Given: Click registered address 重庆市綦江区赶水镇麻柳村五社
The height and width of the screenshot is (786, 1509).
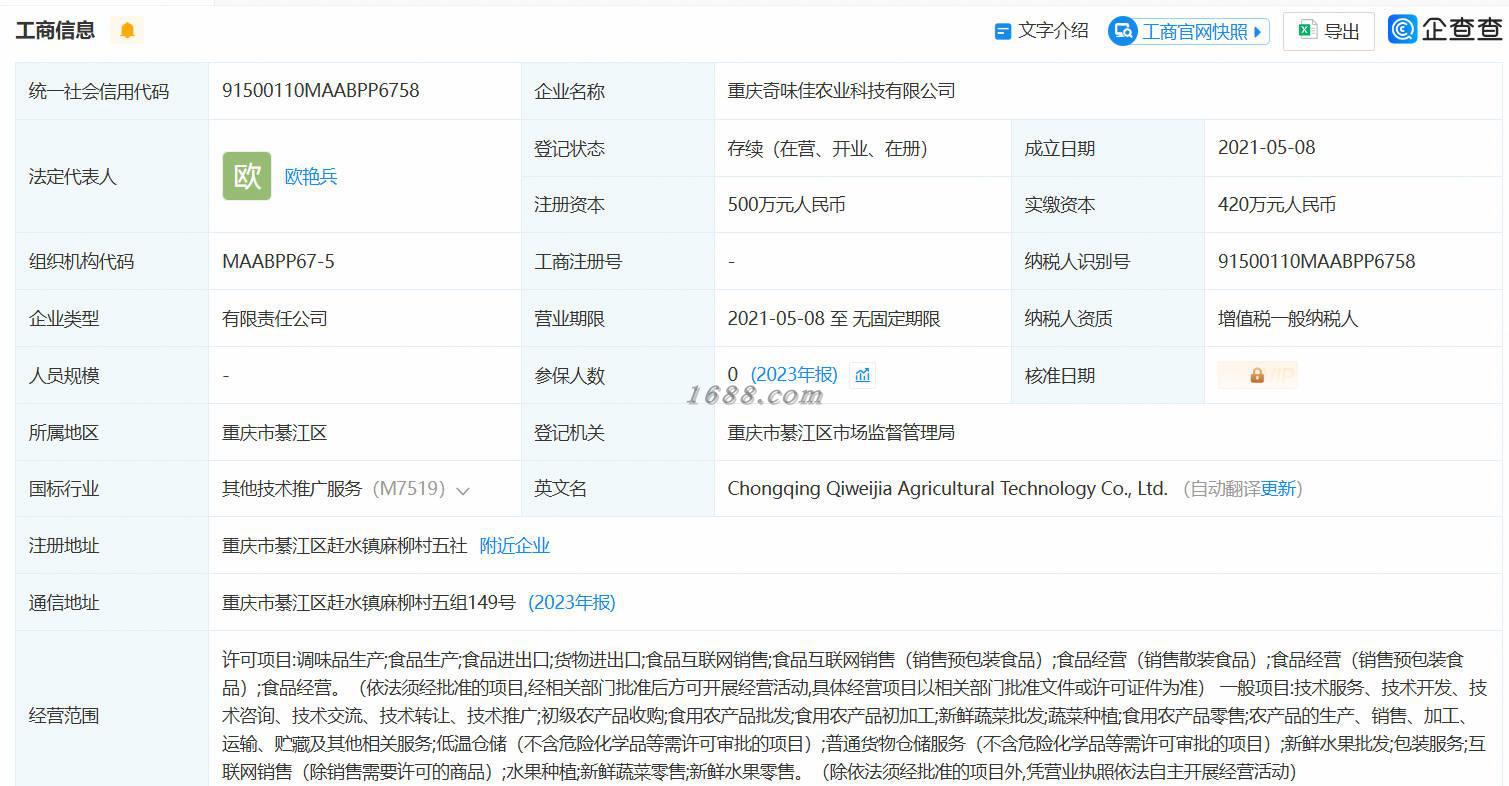Looking at the screenshot, I should click(345, 546).
